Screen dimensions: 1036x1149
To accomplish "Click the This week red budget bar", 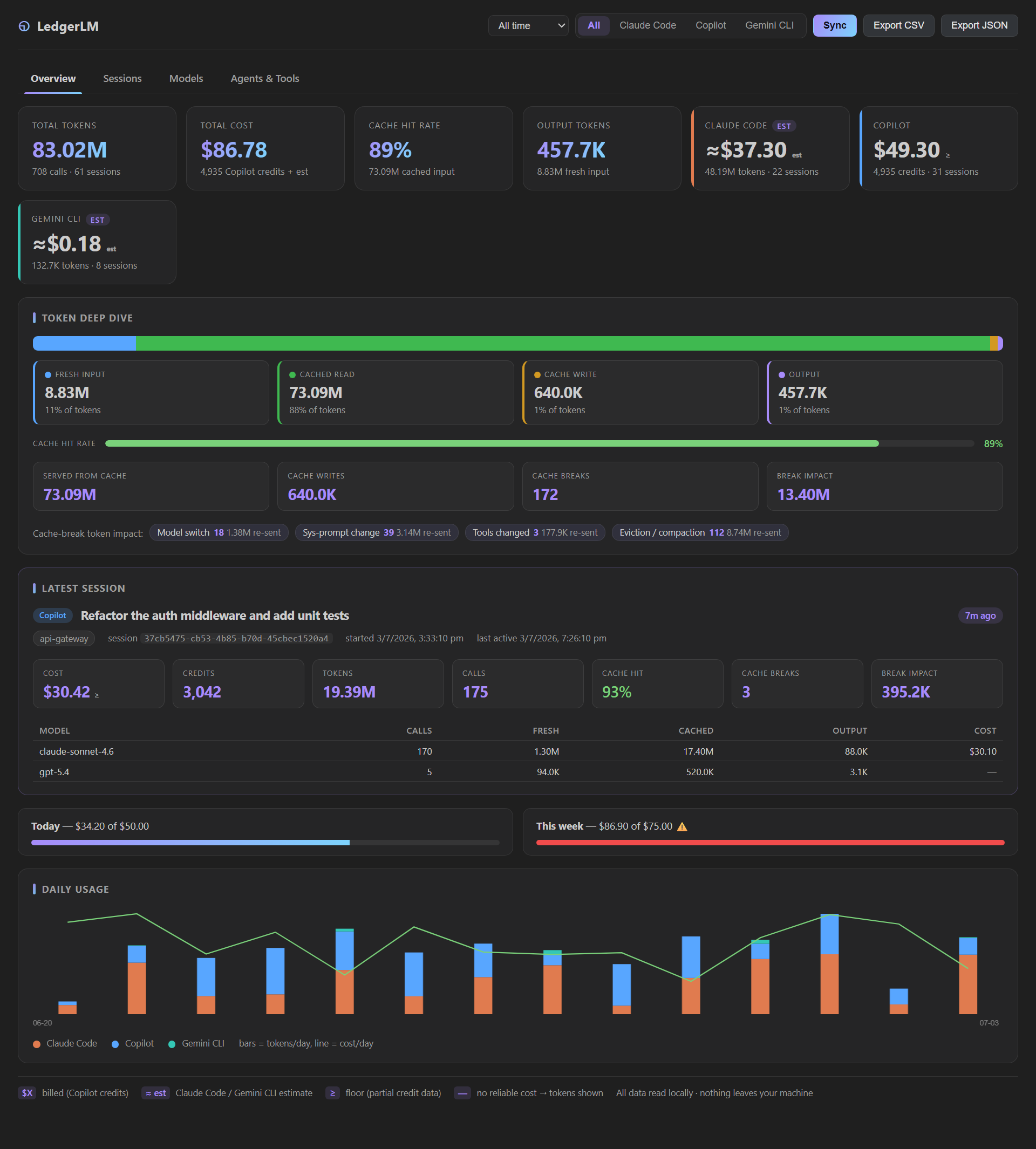I will (770, 843).
